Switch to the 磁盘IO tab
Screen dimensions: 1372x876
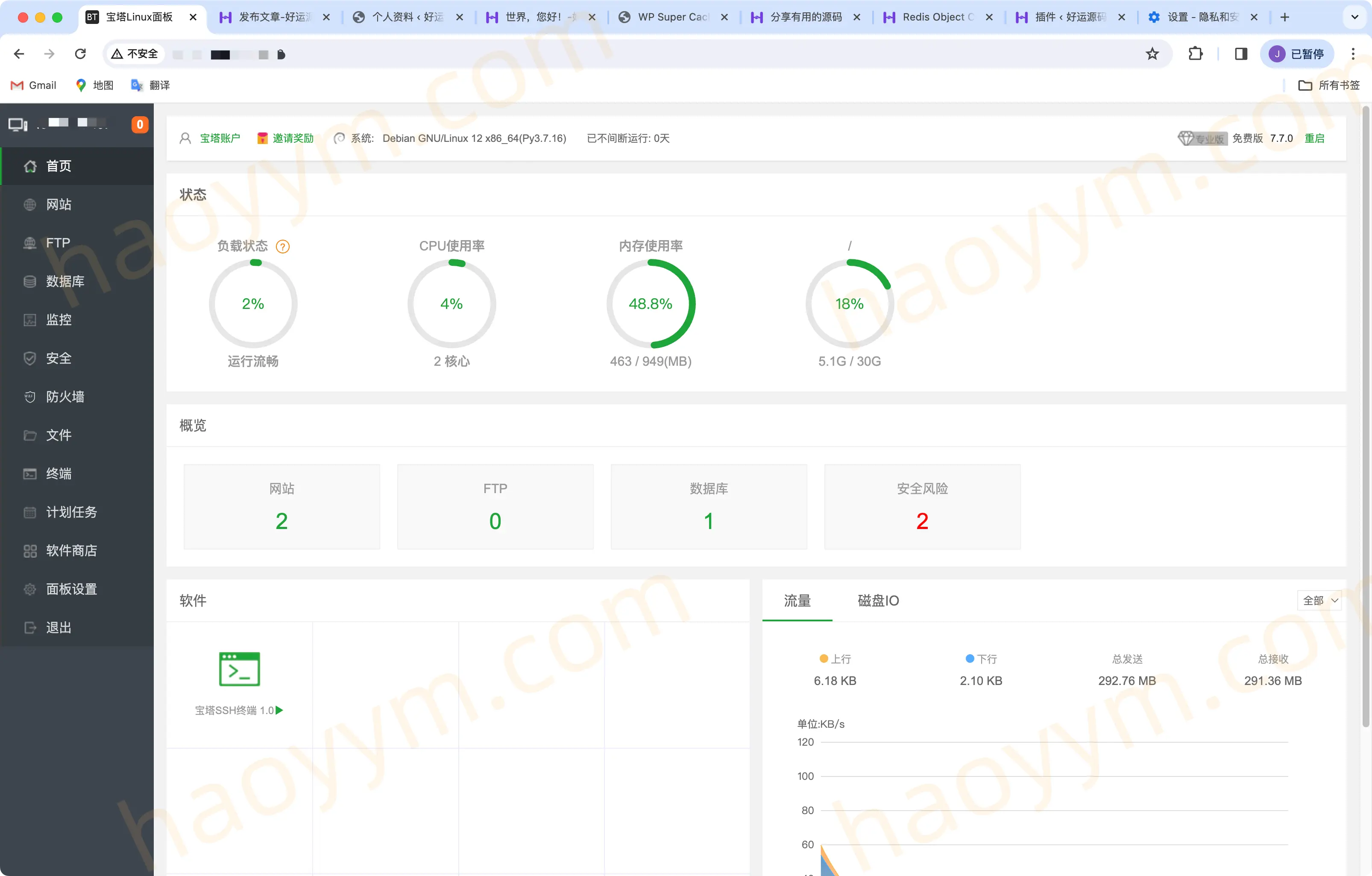[x=877, y=600]
